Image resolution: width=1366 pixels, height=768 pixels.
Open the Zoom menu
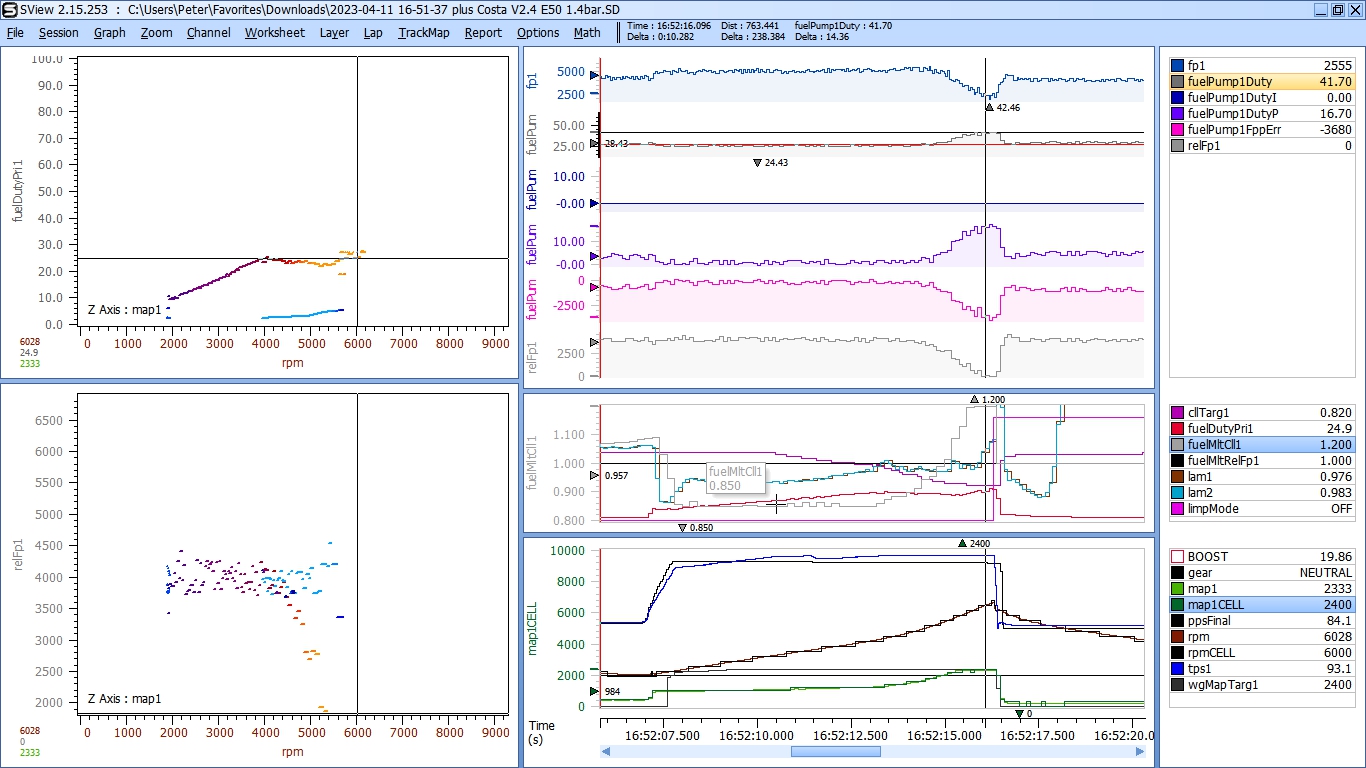point(156,32)
